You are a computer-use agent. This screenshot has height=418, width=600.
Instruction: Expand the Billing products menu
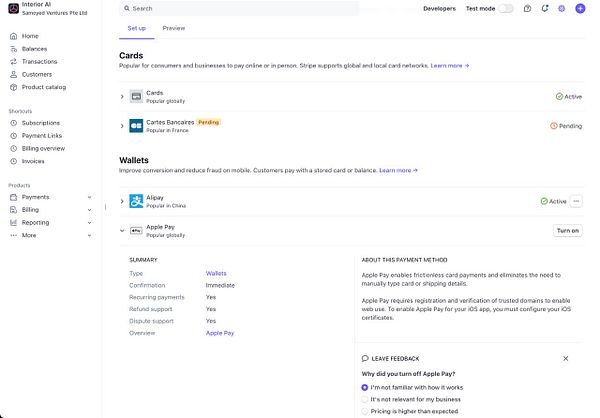tap(89, 210)
